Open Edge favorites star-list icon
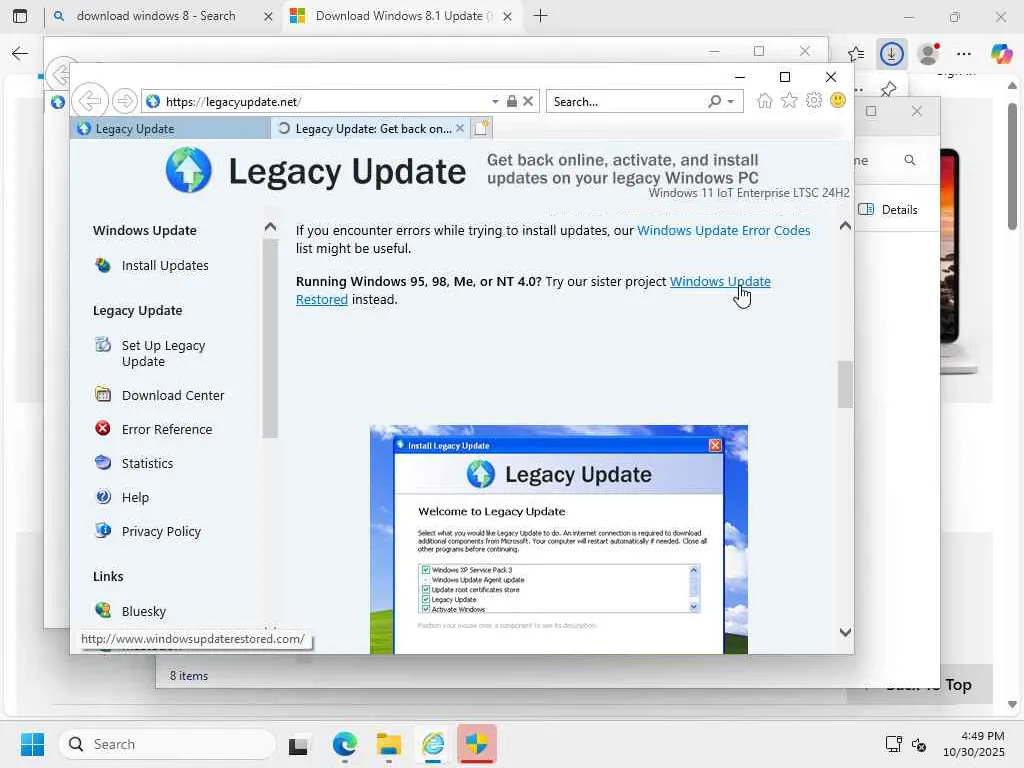The image size is (1024, 768). pos(856,54)
